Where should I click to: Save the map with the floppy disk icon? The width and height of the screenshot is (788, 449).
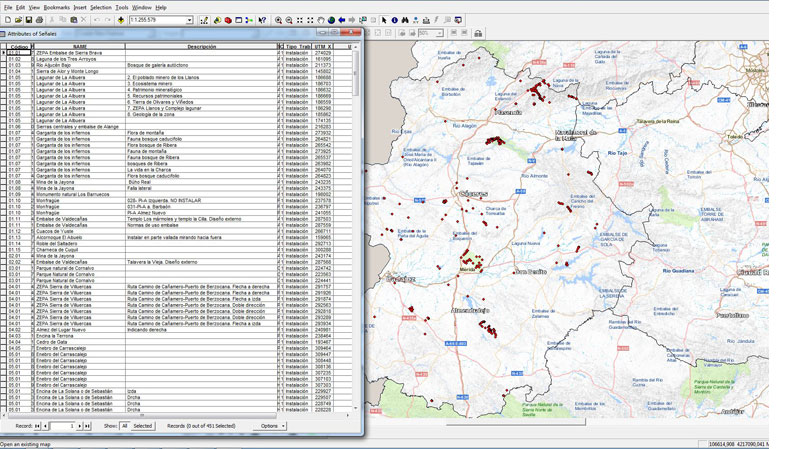(x=28, y=20)
